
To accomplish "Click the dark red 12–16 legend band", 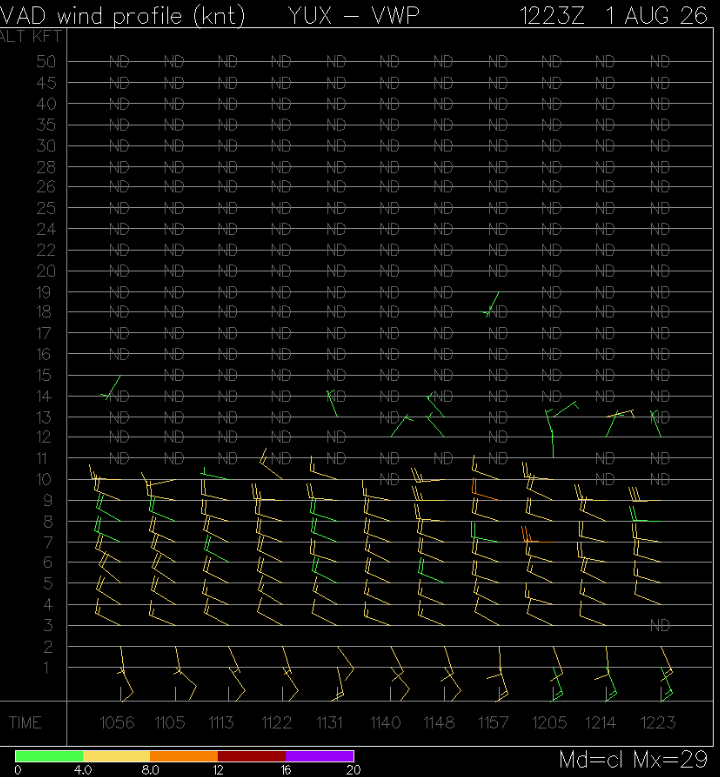I will (x=252, y=756).
